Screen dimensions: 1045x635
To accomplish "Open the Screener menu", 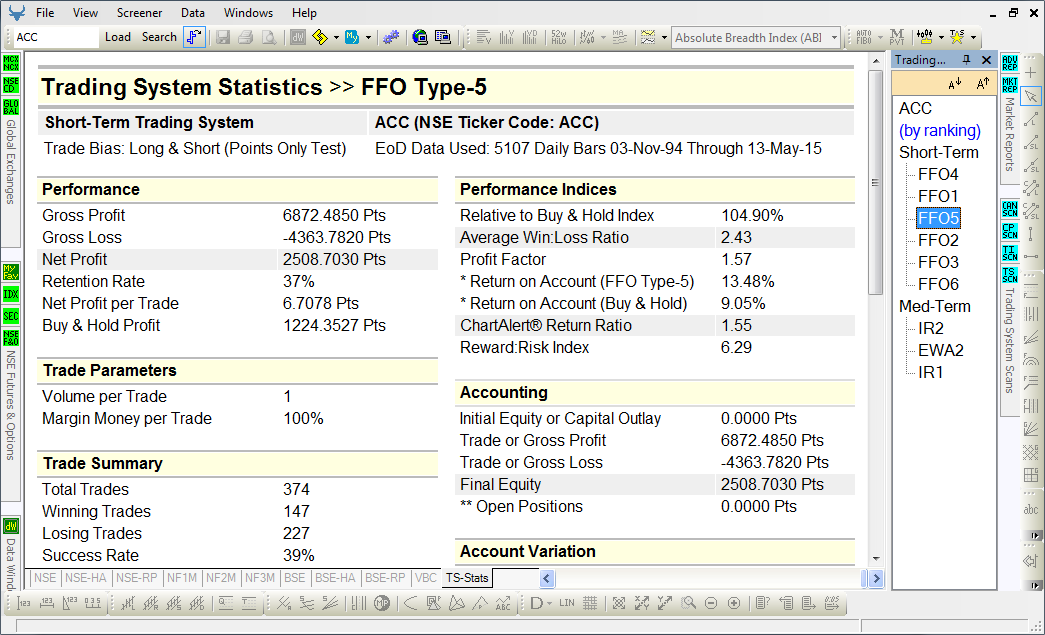I will click(x=139, y=13).
